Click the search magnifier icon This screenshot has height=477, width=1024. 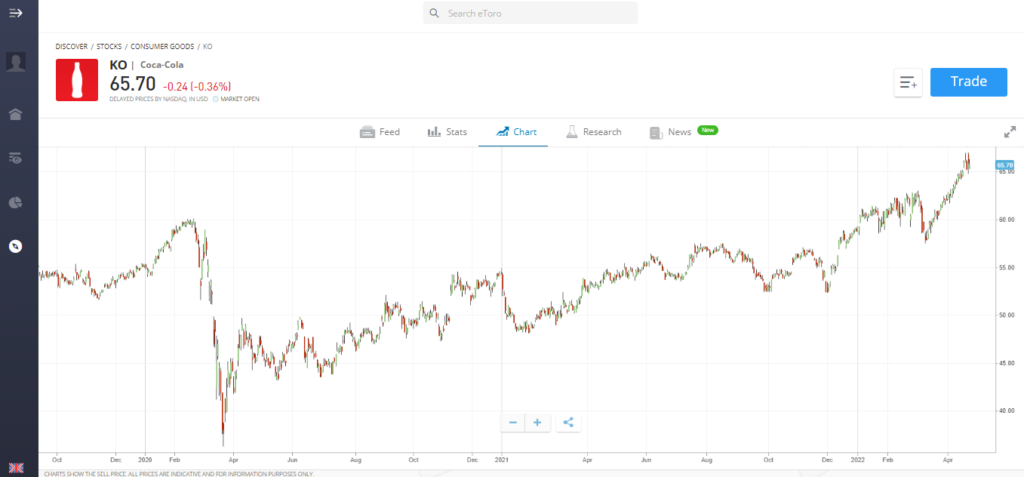coord(434,13)
